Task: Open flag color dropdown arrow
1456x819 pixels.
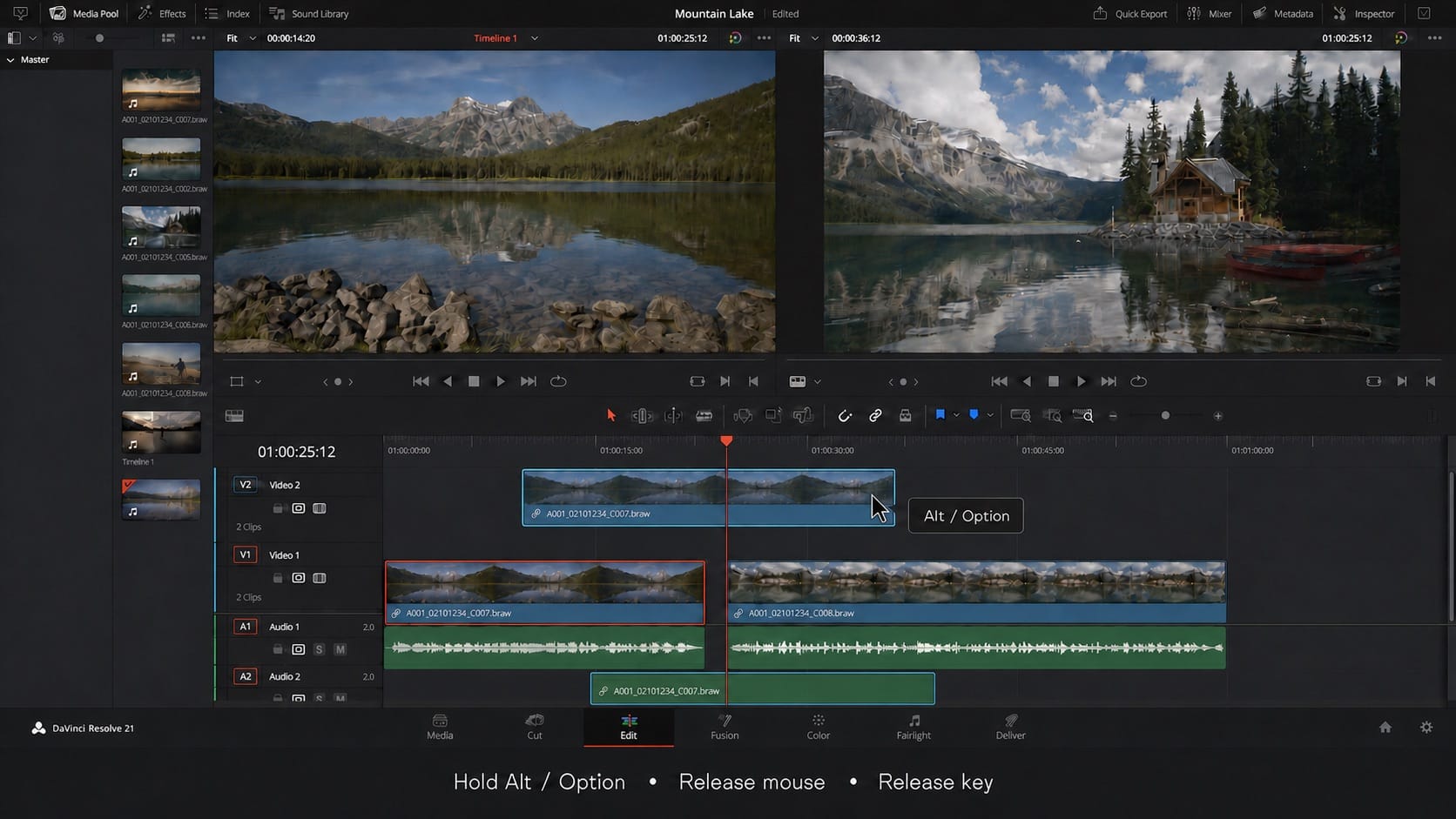Action: [956, 415]
